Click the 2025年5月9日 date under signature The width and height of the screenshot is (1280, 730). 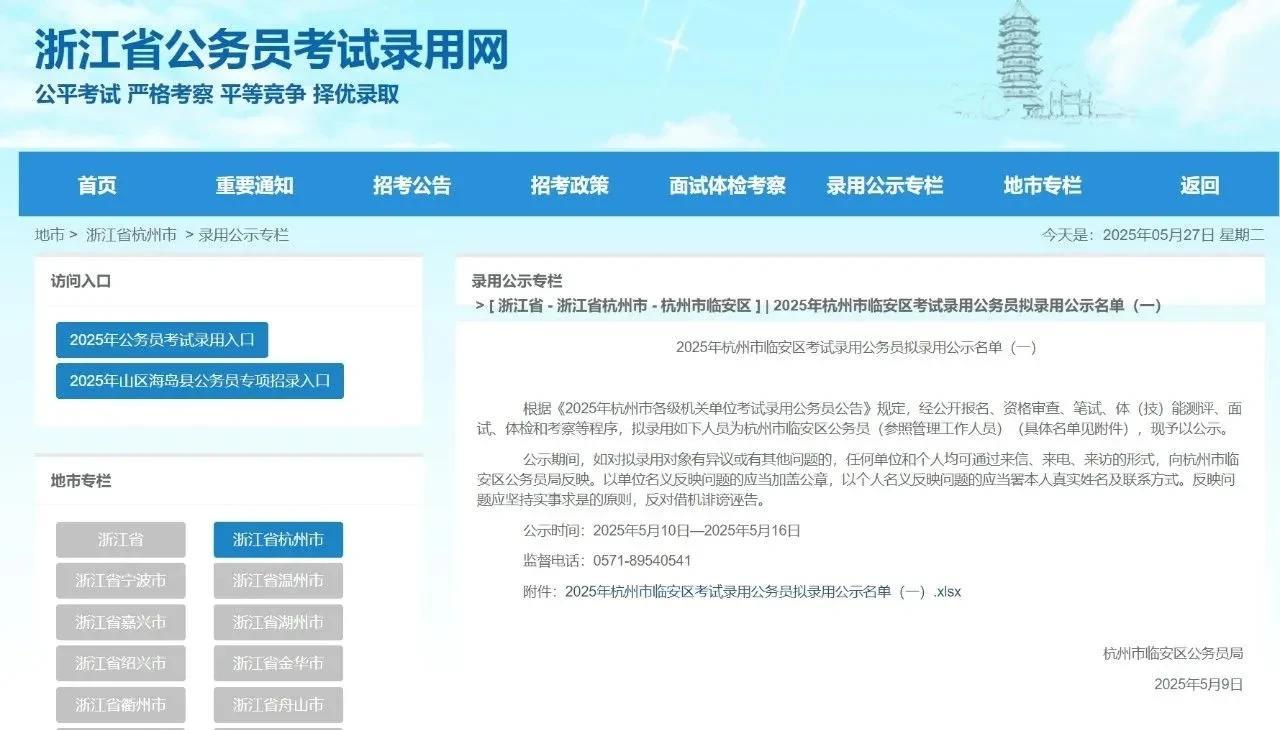tap(1198, 685)
